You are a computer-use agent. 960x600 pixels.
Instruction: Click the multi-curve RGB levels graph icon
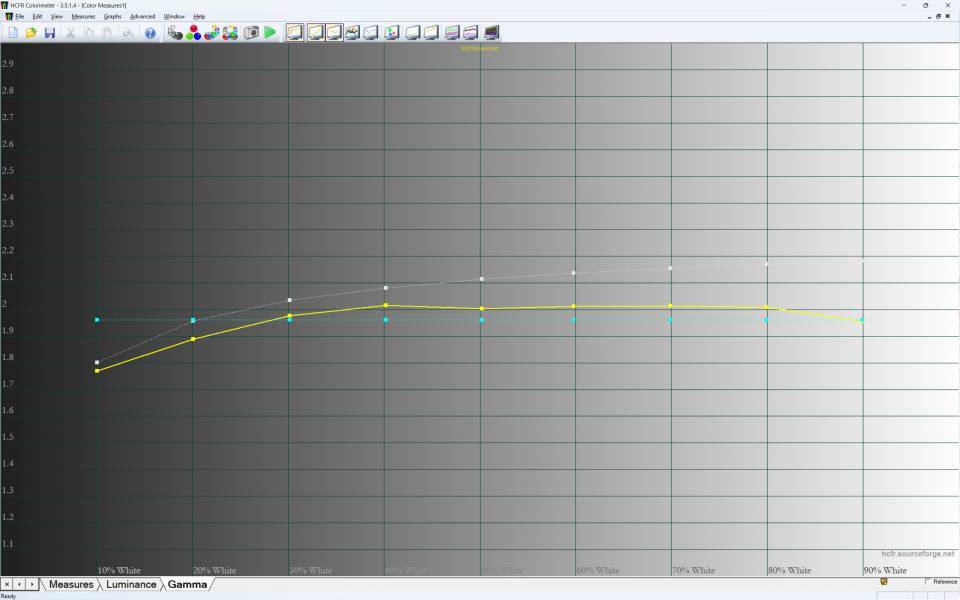tap(353, 32)
